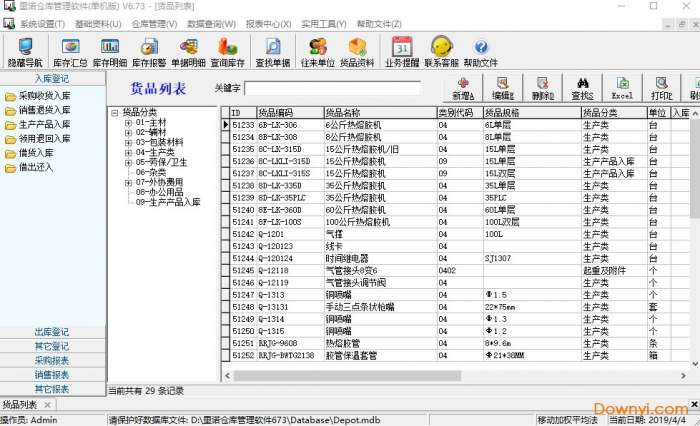This screenshot has width=700, height=426.
Task: Open 采购收货入库 folder
Action: pyautogui.click(x=38, y=96)
